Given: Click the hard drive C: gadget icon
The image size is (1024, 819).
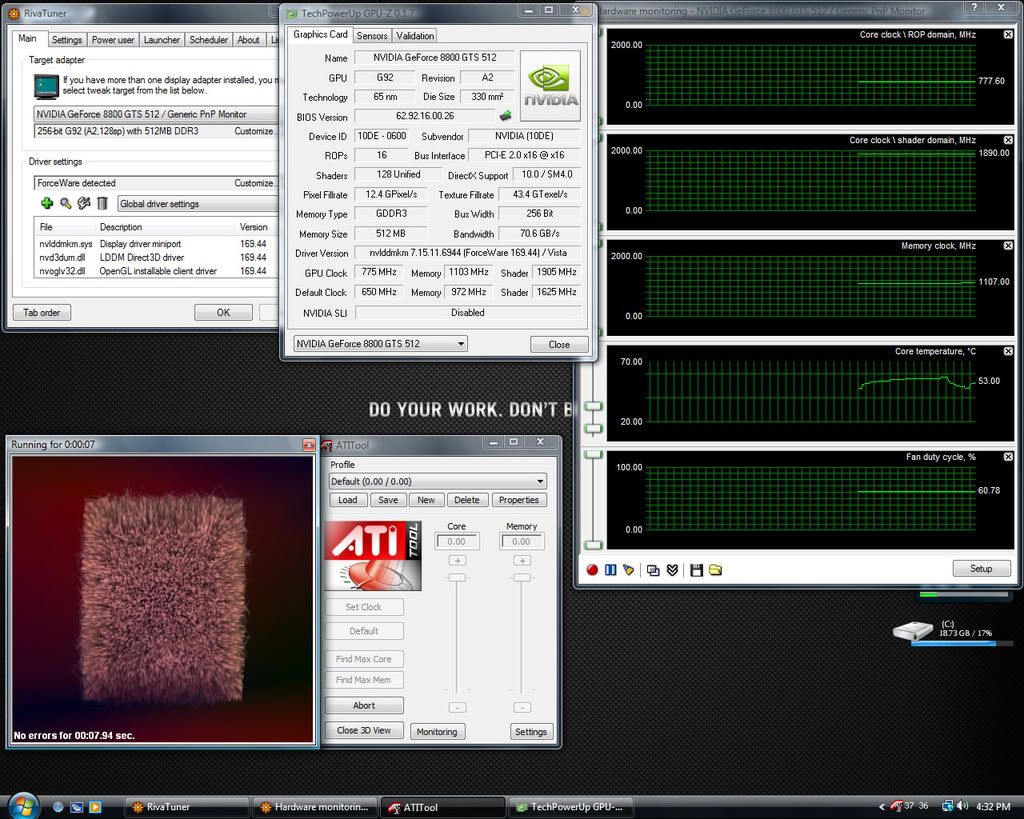Looking at the screenshot, I should click(x=913, y=631).
